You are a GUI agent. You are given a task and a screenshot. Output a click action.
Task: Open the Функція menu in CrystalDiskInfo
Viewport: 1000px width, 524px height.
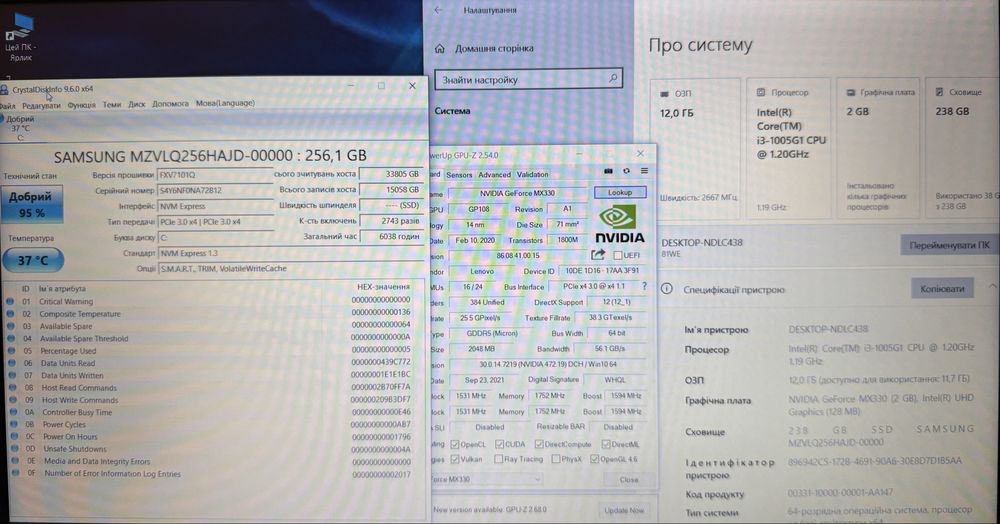click(82, 105)
